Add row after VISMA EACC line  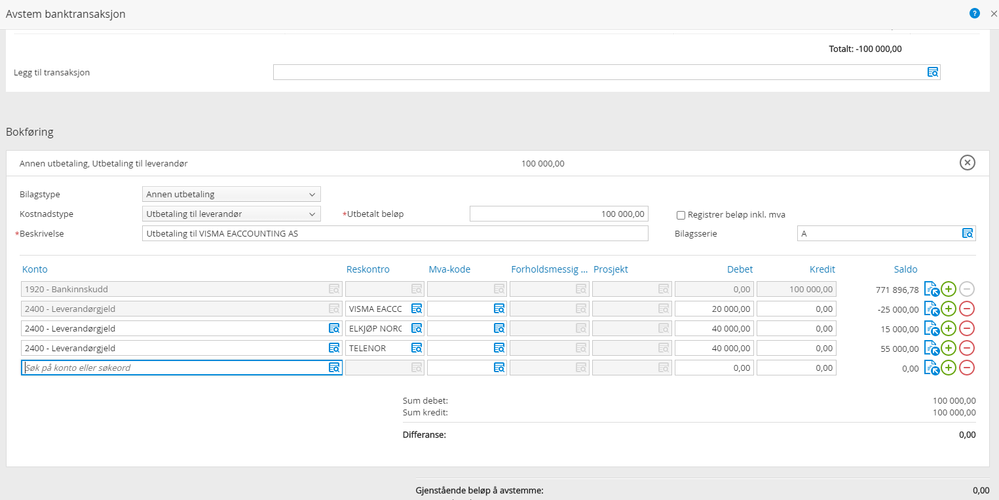[949, 309]
